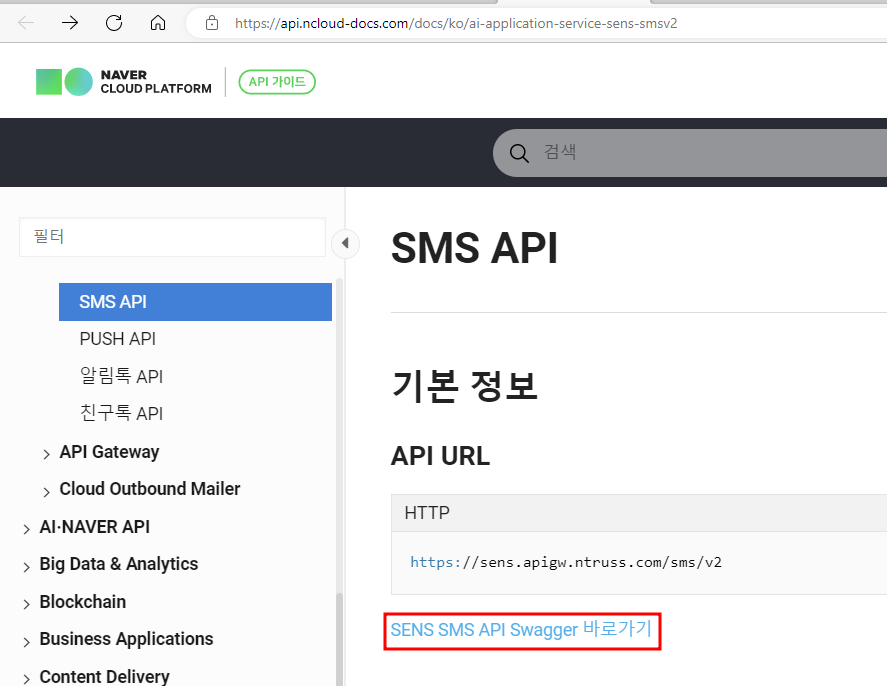Reload the page with refresh icon

(114, 23)
